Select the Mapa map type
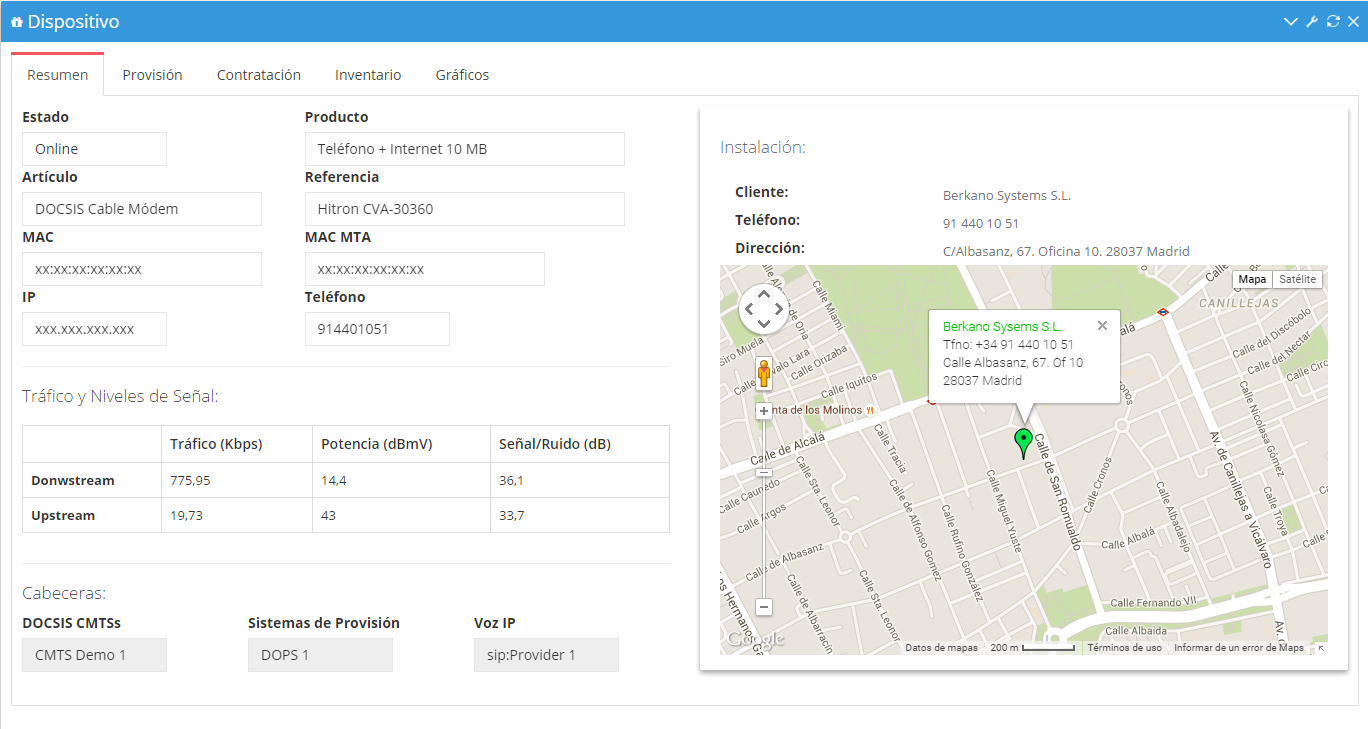Image resolution: width=1368 pixels, height=729 pixels. point(1252,280)
